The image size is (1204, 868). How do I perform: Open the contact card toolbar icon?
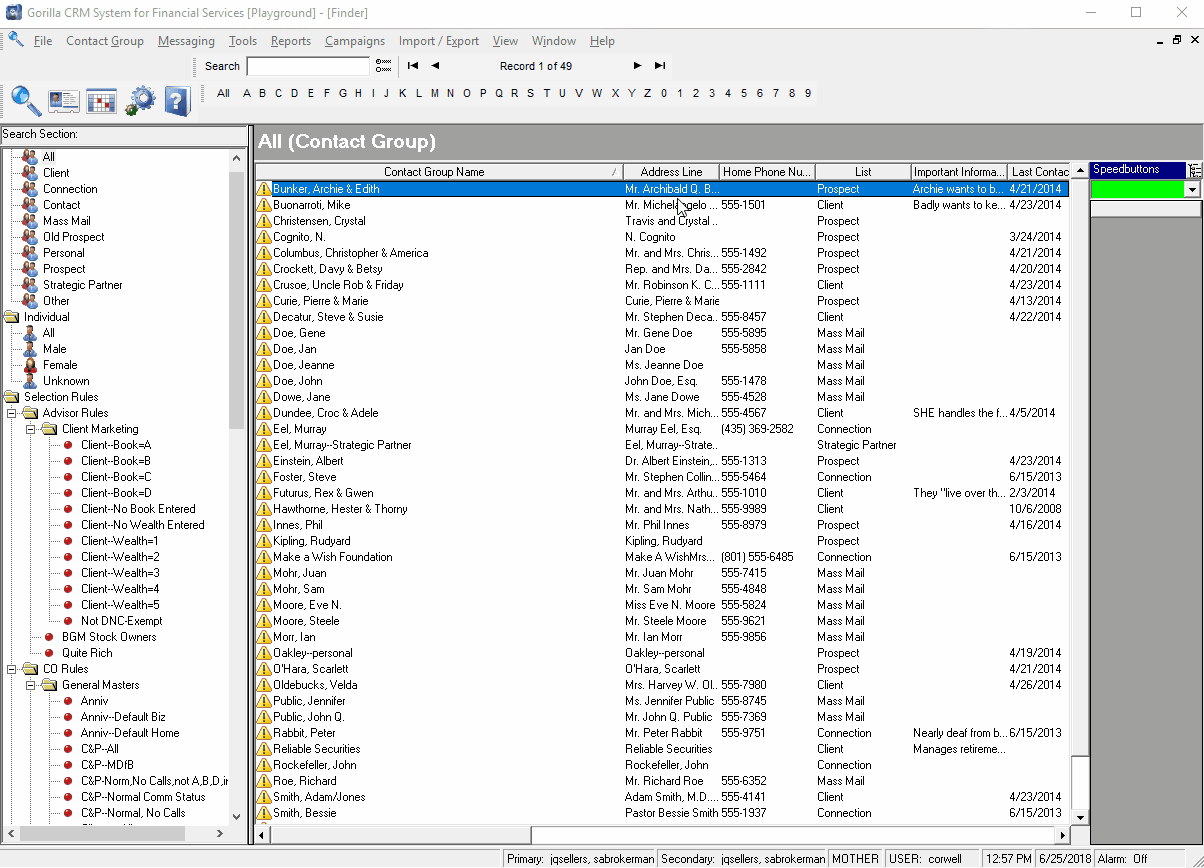pos(64,101)
